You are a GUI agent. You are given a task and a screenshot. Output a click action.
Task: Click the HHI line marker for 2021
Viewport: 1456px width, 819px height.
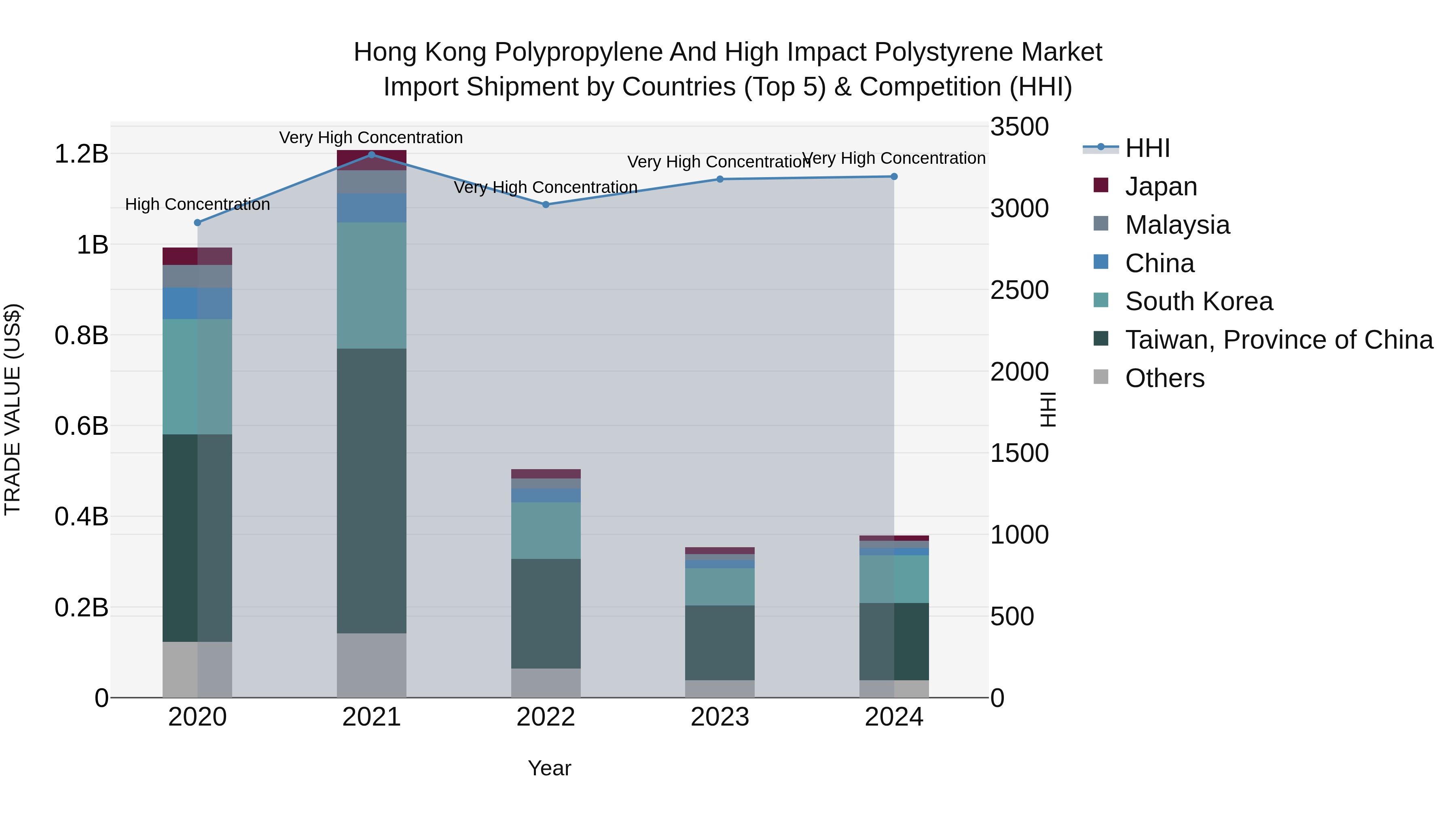pos(371,154)
